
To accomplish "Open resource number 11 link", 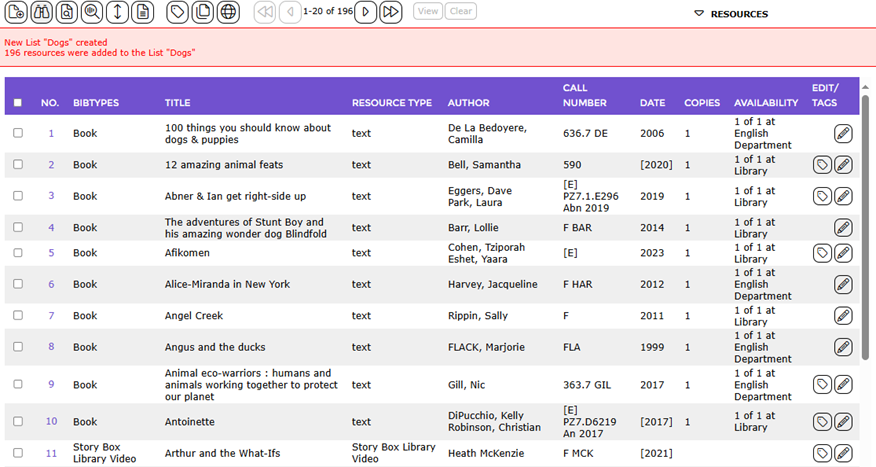I will tap(51, 453).
